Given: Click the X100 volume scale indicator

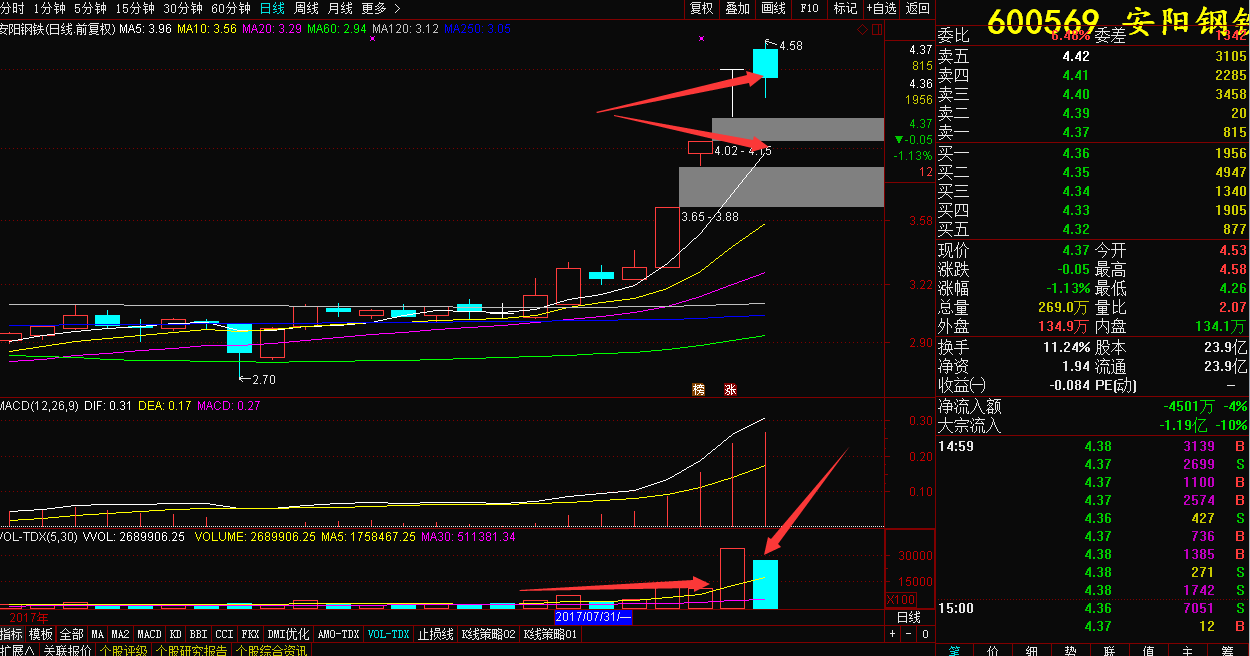Looking at the screenshot, I should point(900,600).
